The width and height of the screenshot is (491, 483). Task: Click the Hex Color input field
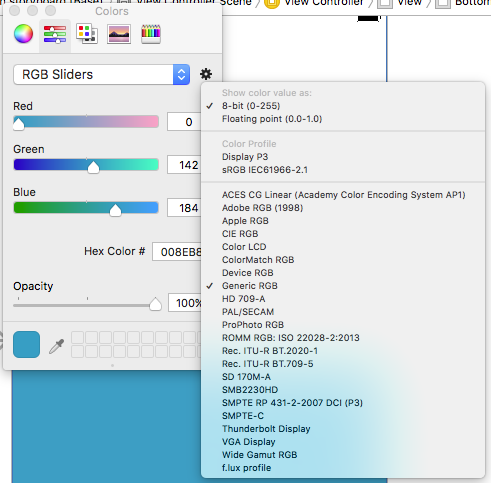click(177, 252)
